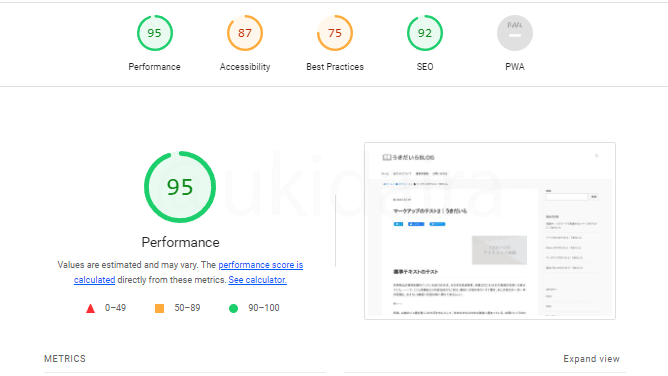Go to the Best Practices category label
The image size is (668, 376).
tap(335, 67)
